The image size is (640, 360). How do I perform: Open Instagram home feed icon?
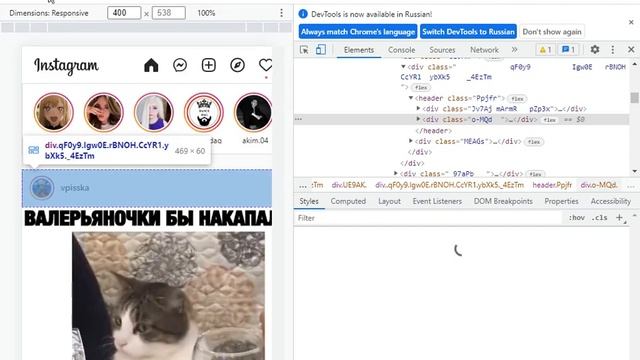pyautogui.click(x=151, y=65)
